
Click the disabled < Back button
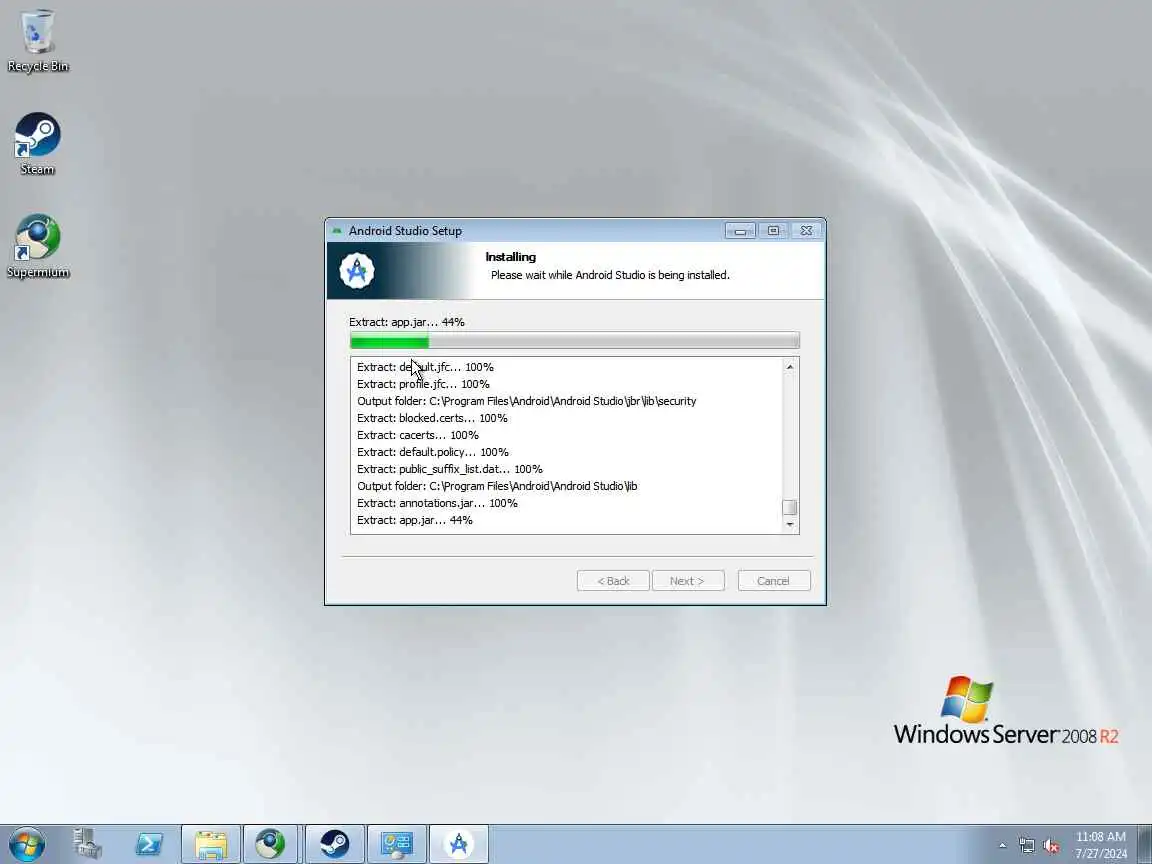(x=613, y=580)
